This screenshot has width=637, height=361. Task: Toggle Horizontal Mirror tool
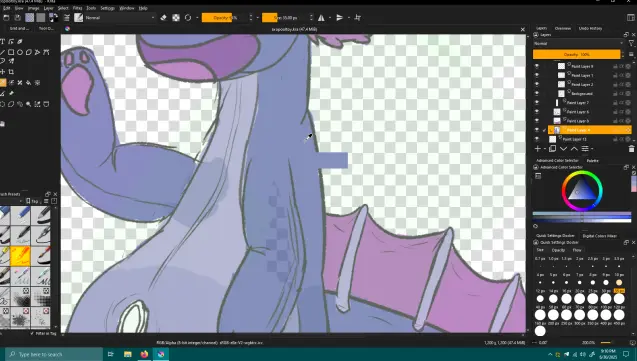click(x=321, y=17)
